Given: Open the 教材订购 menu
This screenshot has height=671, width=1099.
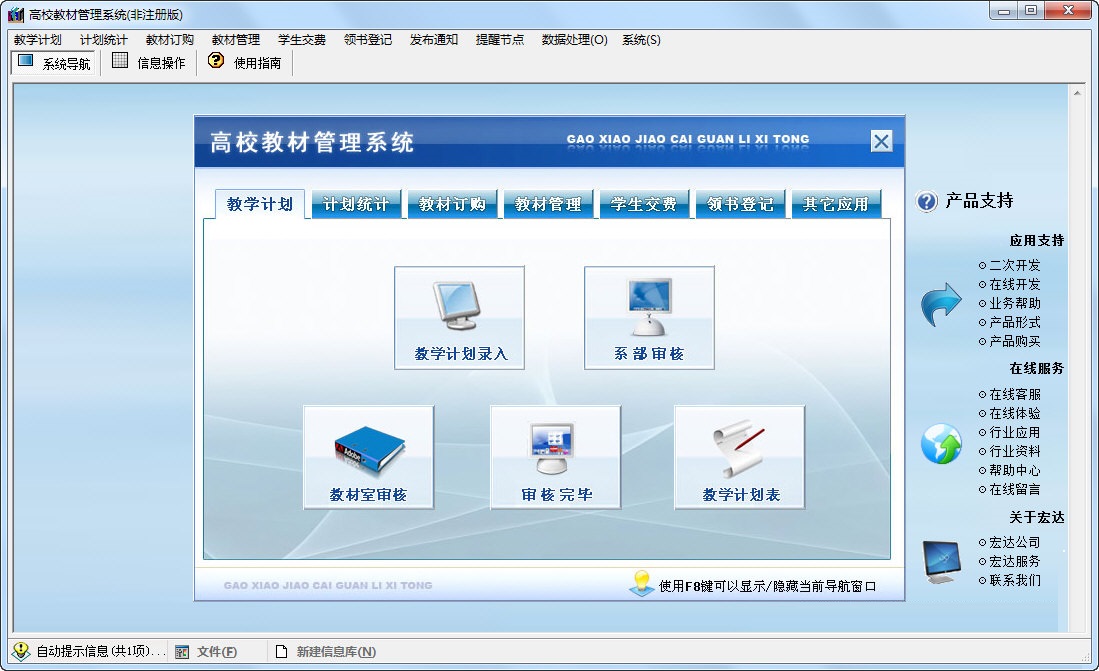Looking at the screenshot, I should (x=170, y=40).
